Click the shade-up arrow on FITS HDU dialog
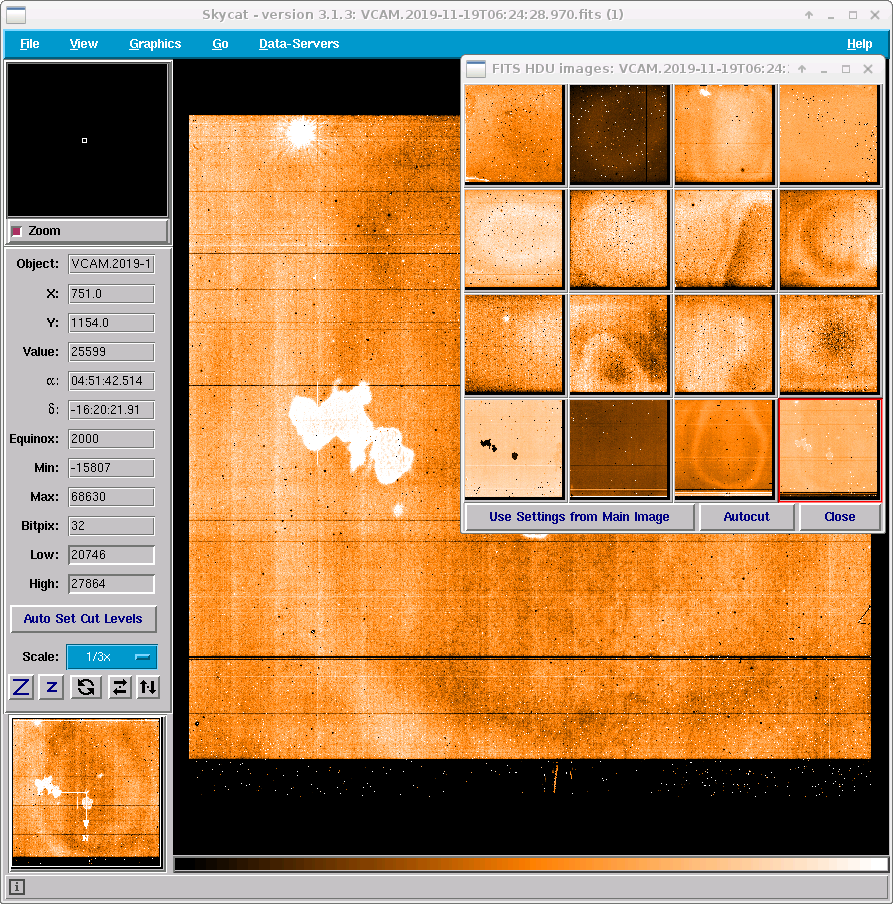 801,69
